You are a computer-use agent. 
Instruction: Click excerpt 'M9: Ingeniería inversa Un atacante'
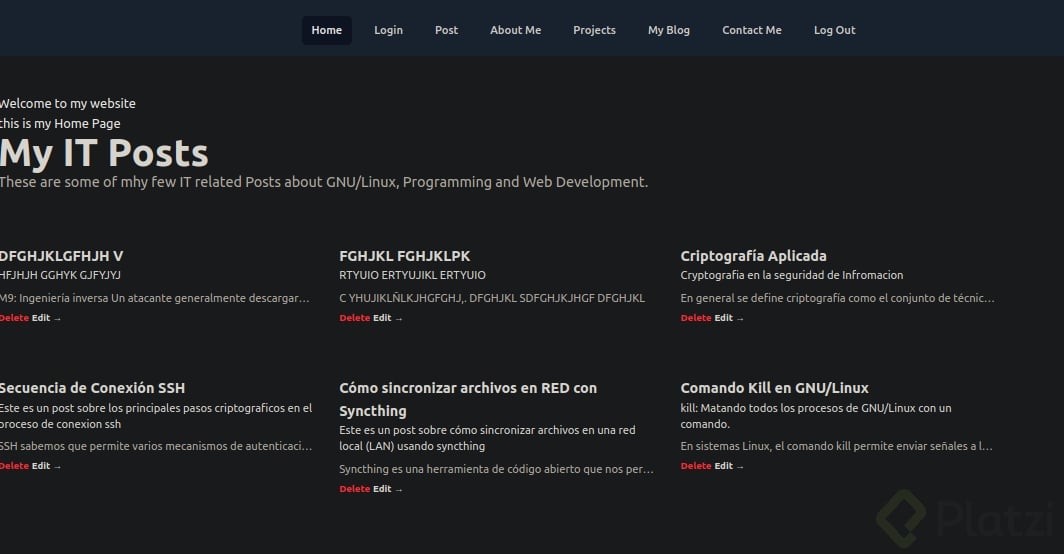[155, 298]
